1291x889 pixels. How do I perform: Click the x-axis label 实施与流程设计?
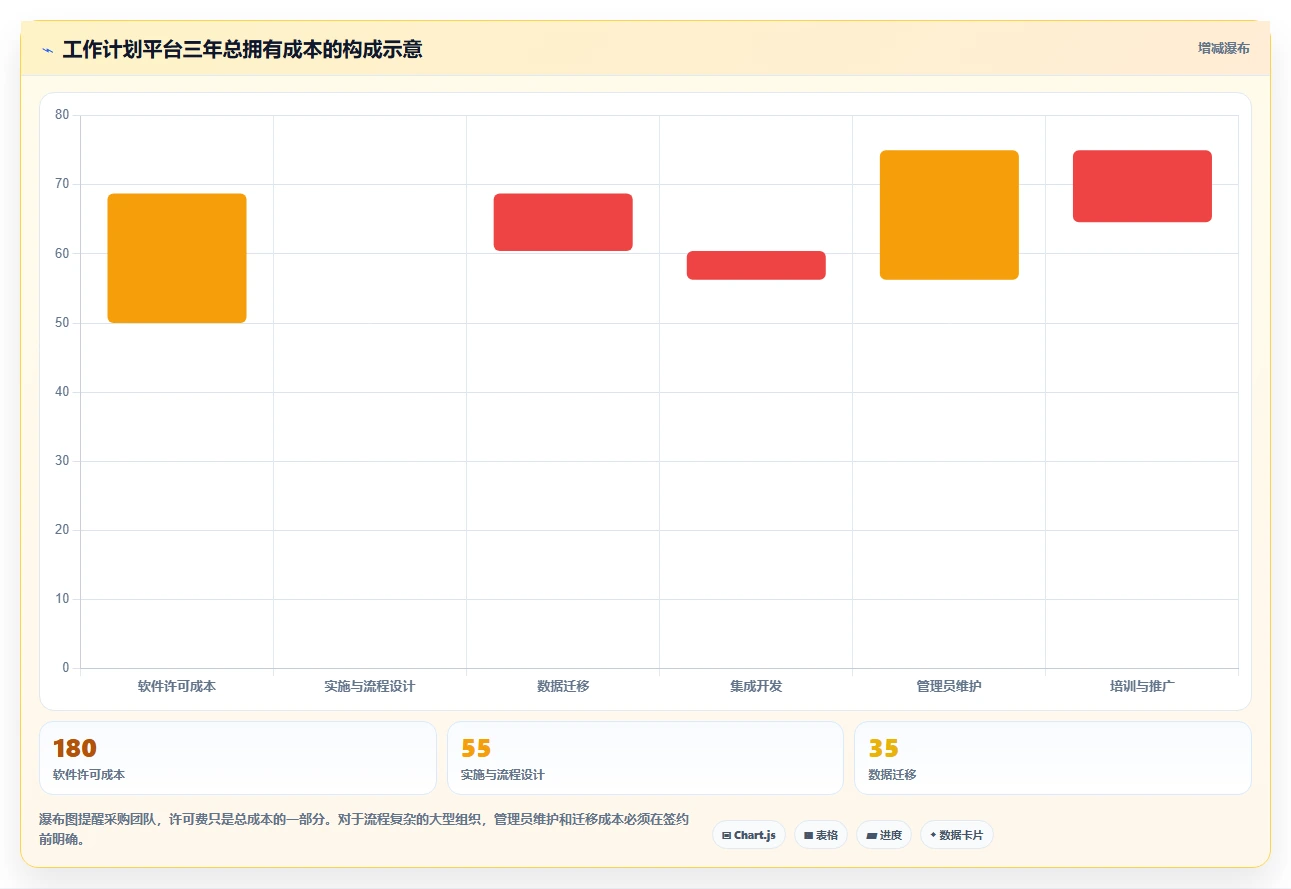tap(369, 686)
